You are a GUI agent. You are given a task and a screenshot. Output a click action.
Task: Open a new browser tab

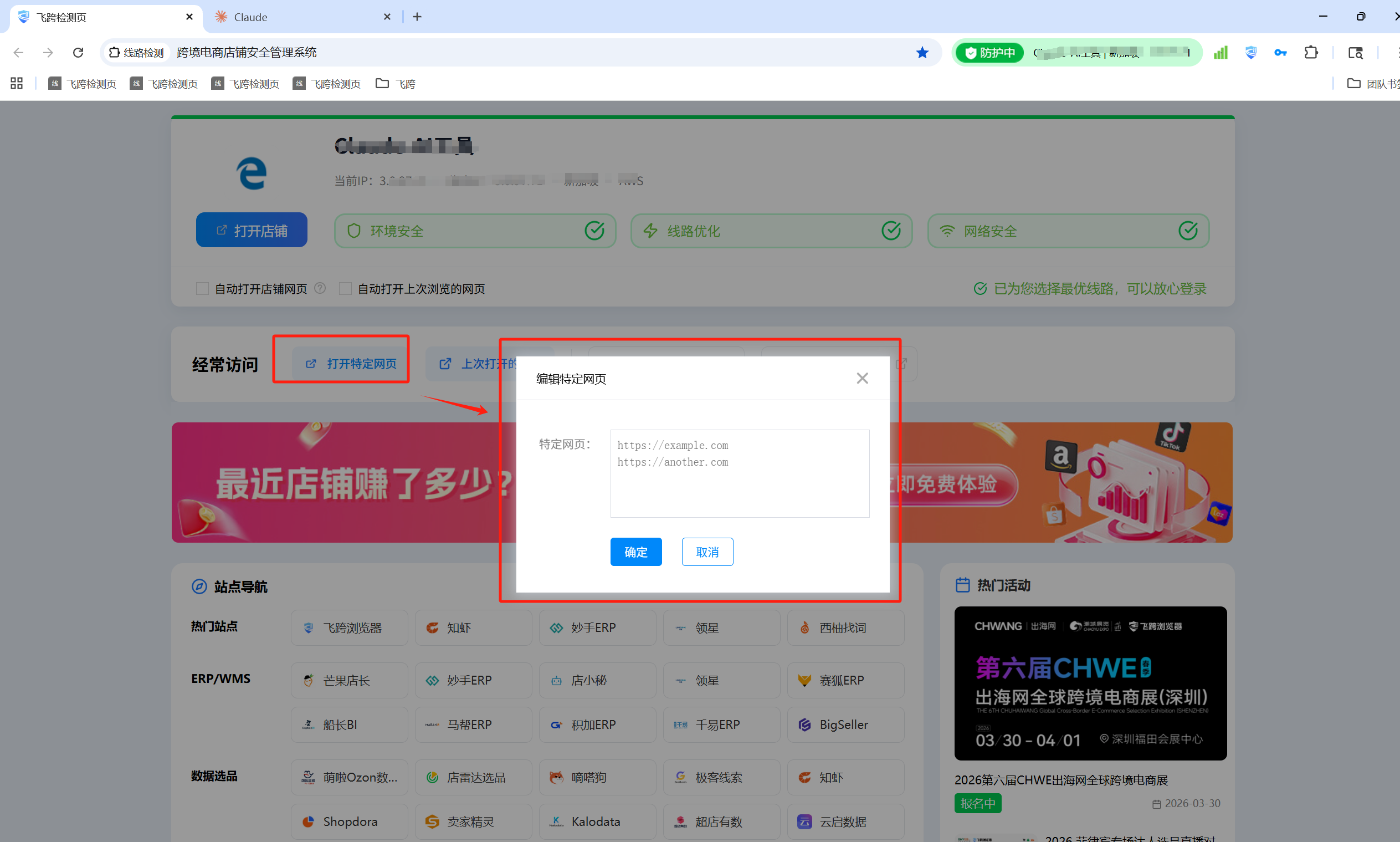[x=417, y=17]
